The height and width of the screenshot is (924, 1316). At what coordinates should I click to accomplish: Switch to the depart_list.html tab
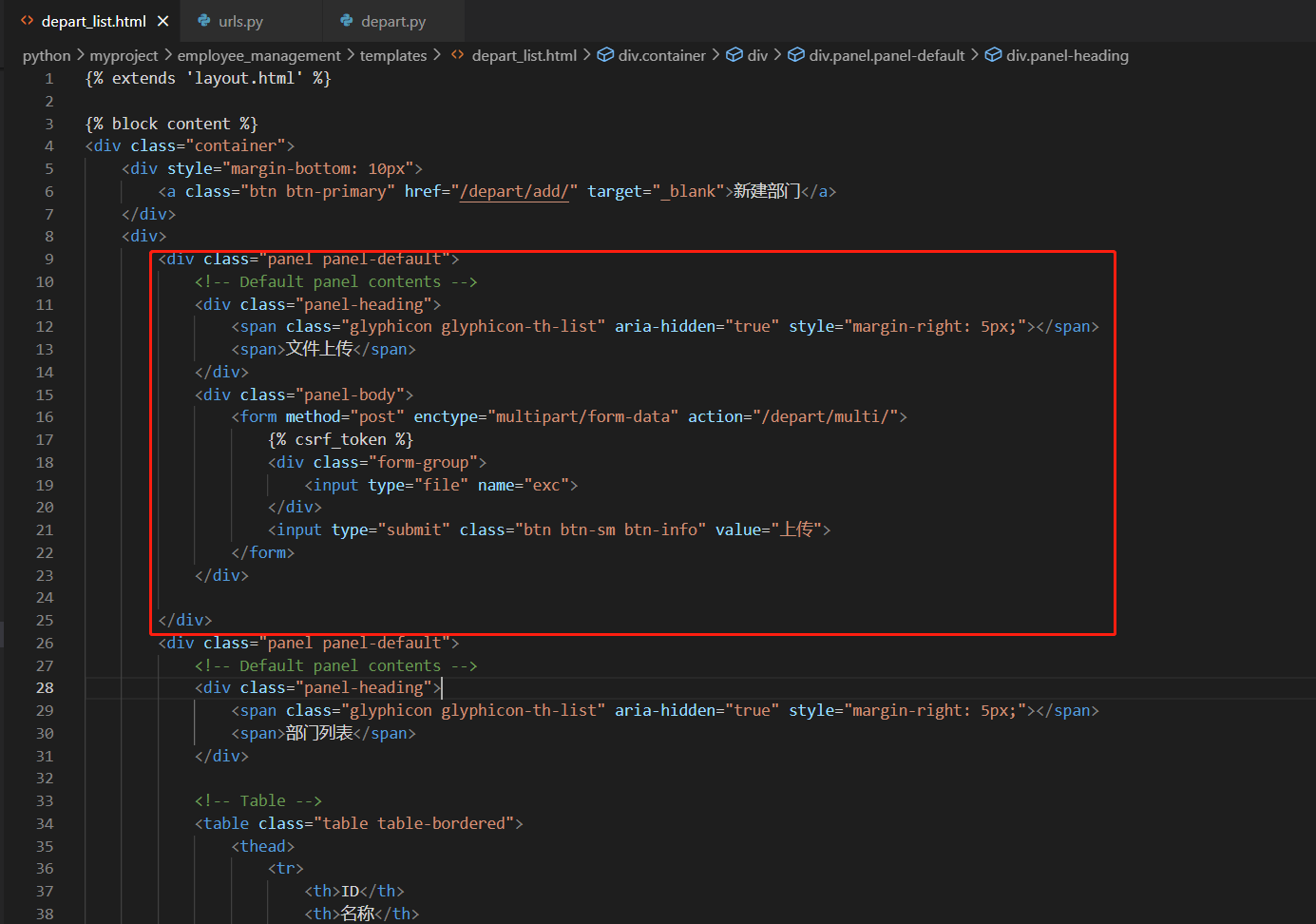pos(93,21)
